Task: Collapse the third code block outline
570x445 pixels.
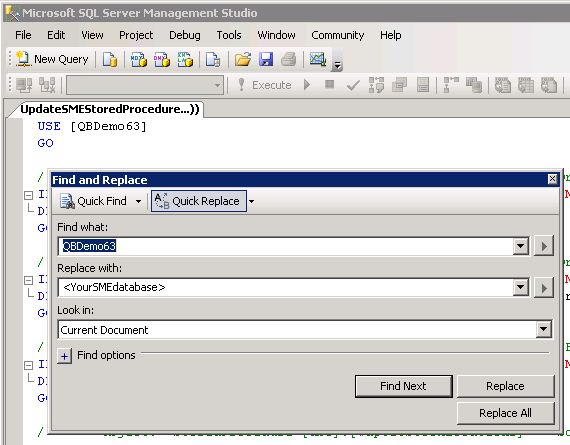Action: 28,365
